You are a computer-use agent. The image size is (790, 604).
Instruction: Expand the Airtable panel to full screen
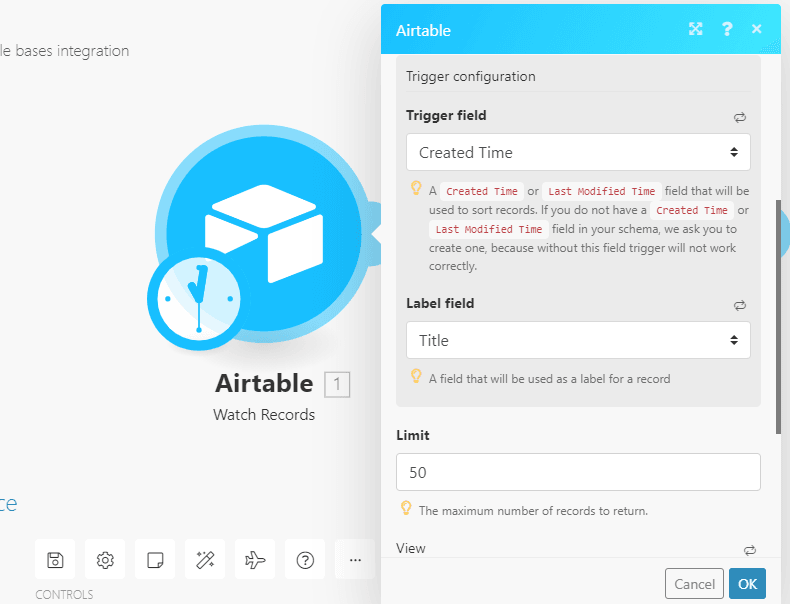[696, 29]
